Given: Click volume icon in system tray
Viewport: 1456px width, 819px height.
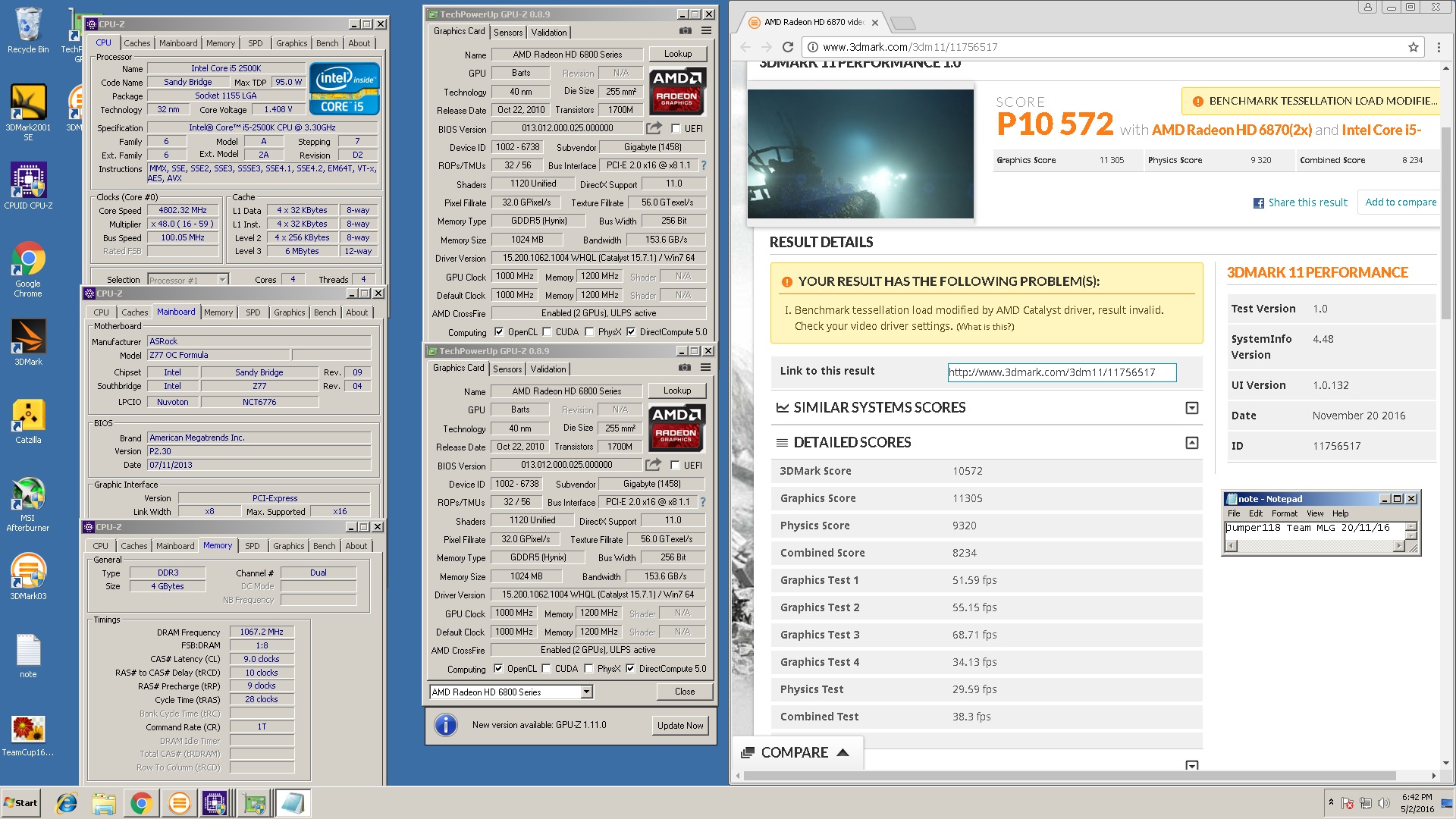Looking at the screenshot, I should (1383, 803).
